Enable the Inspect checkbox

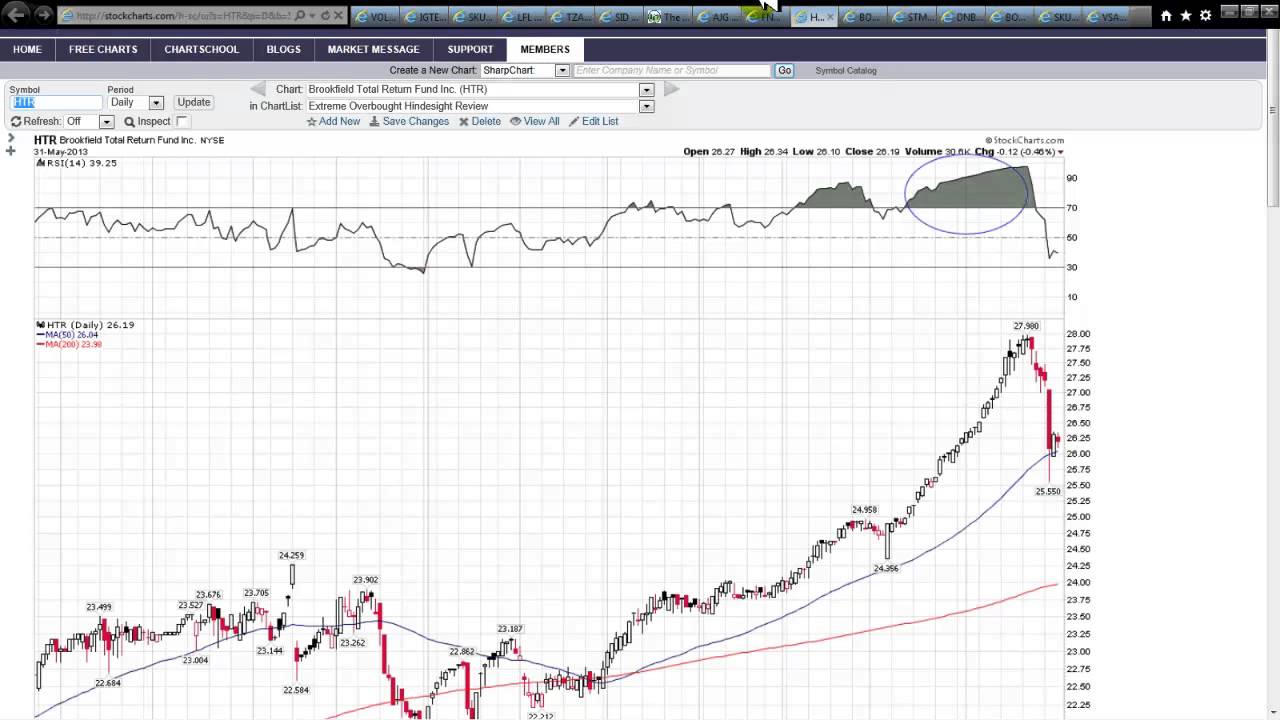[x=182, y=121]
